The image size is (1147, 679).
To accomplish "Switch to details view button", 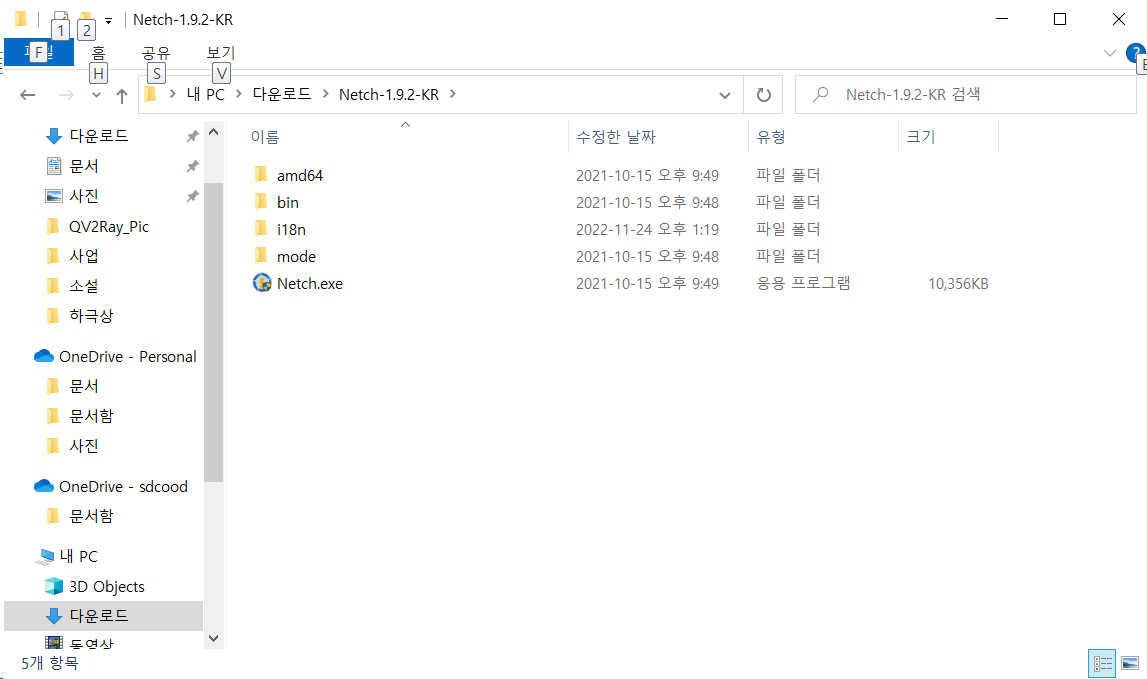I will pyautogui.click(x=1103, y=663).
